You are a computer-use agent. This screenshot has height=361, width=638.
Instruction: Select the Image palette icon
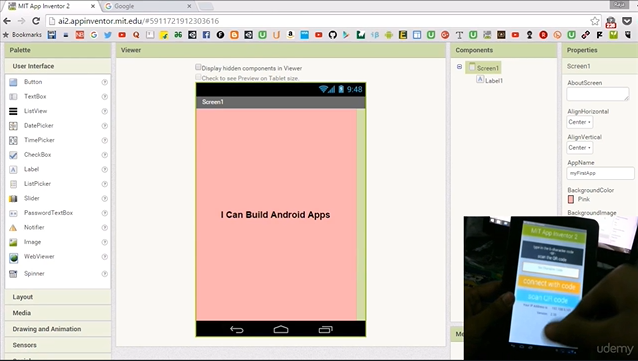13,242
